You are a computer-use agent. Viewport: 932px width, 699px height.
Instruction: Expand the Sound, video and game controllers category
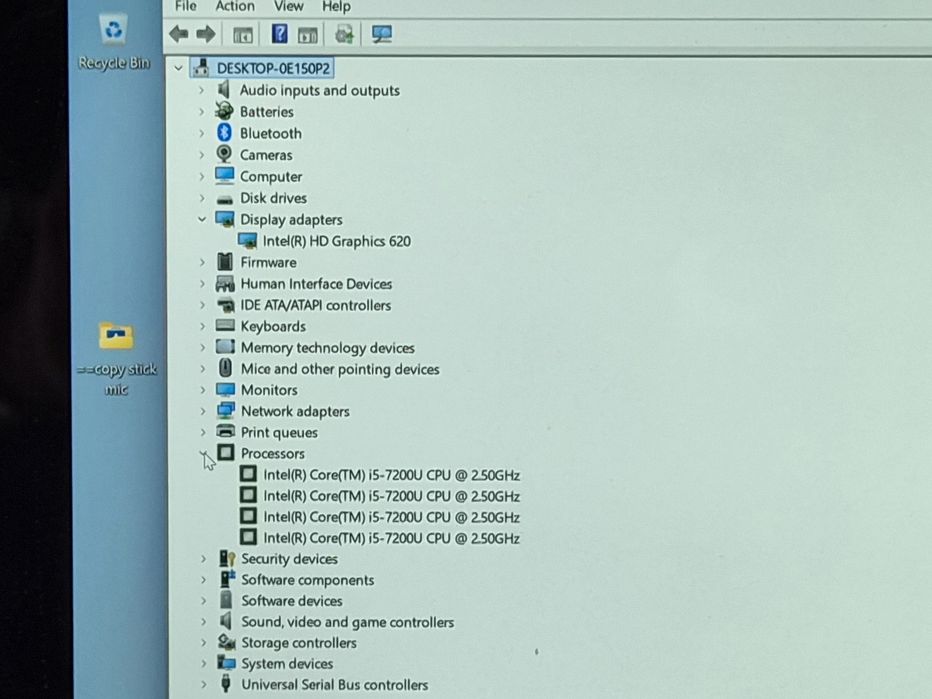coord(203,622)
